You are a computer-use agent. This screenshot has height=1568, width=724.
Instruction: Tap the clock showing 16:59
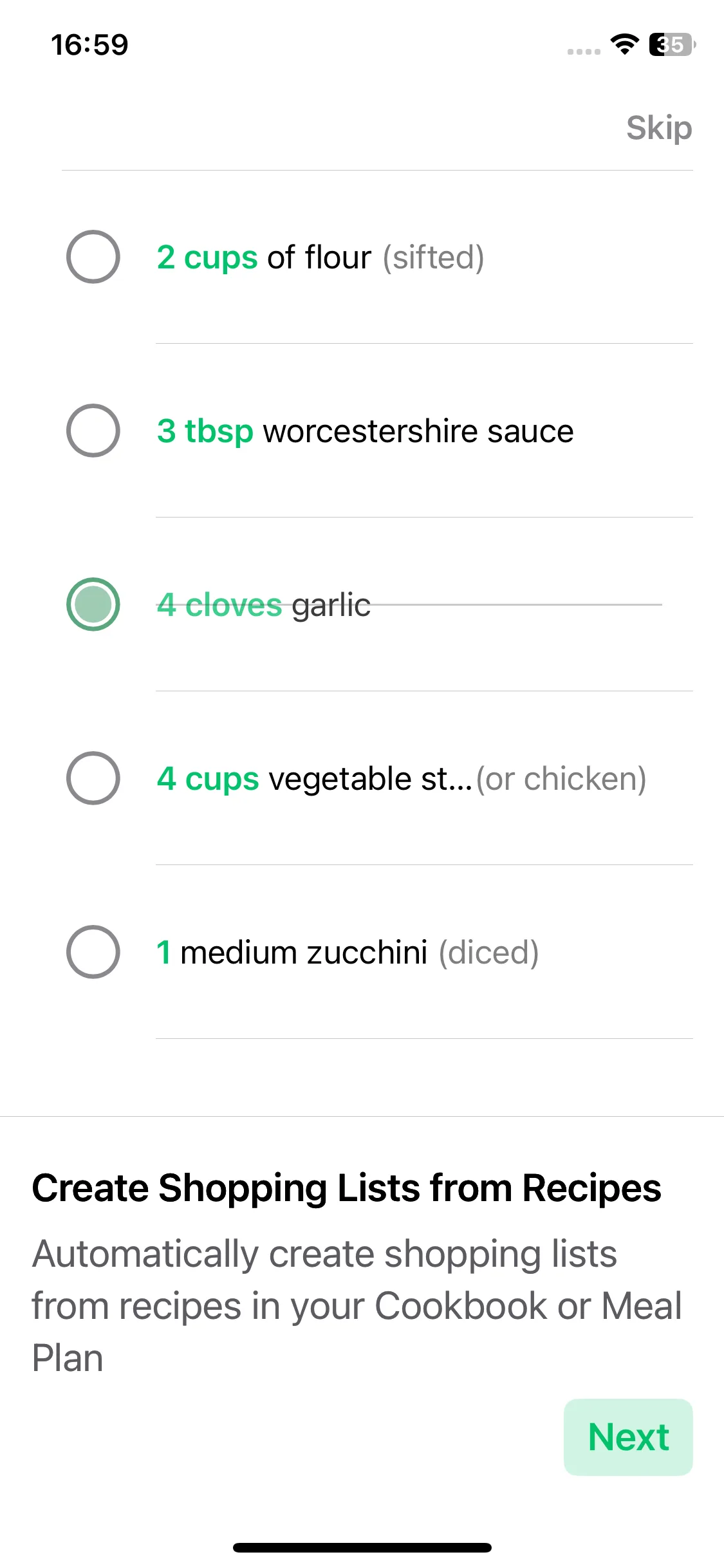[89, 45]
